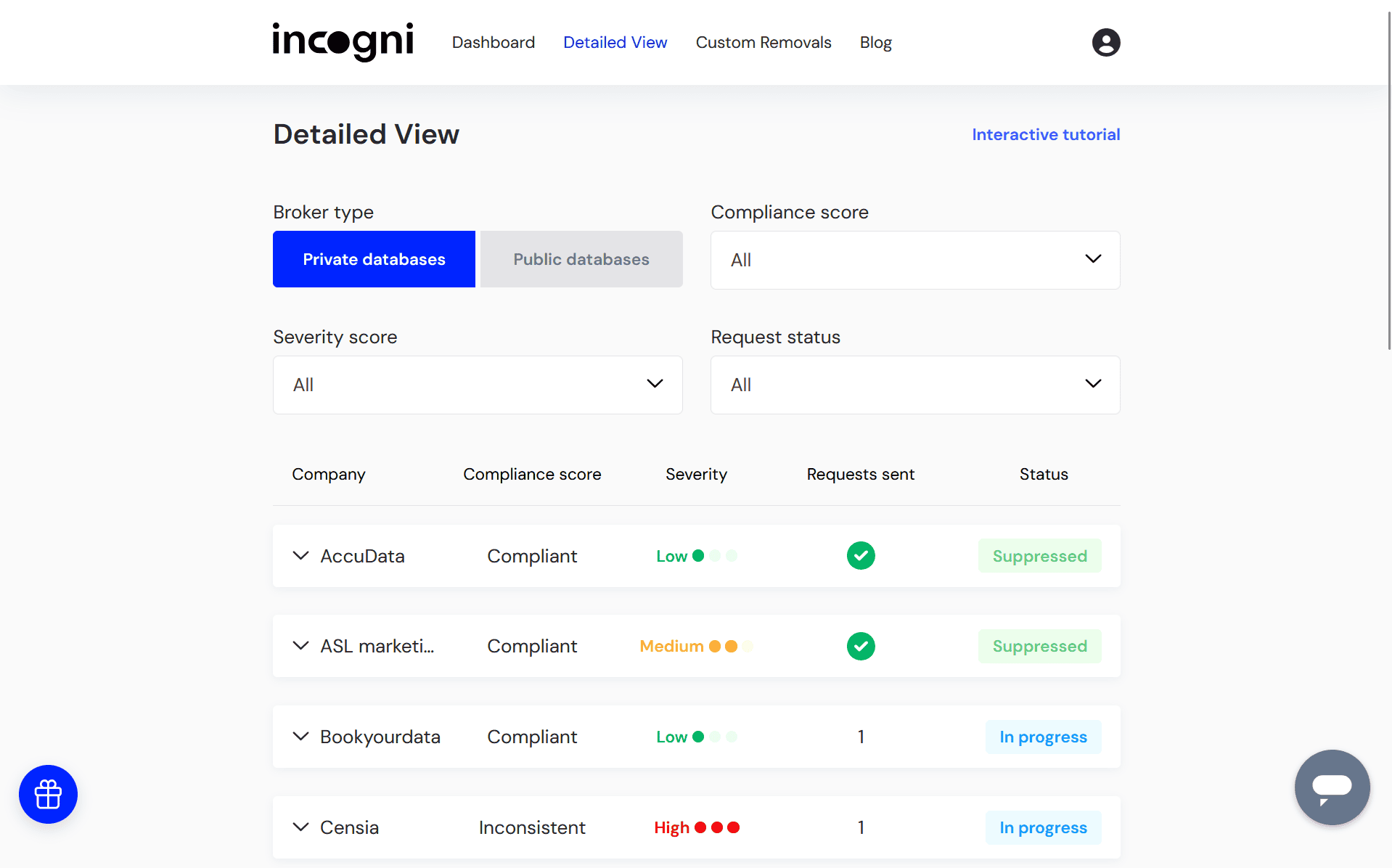This screenshot has height=868, width=1392.
Task: Click the incogni logo
Action: pos(343,41)
